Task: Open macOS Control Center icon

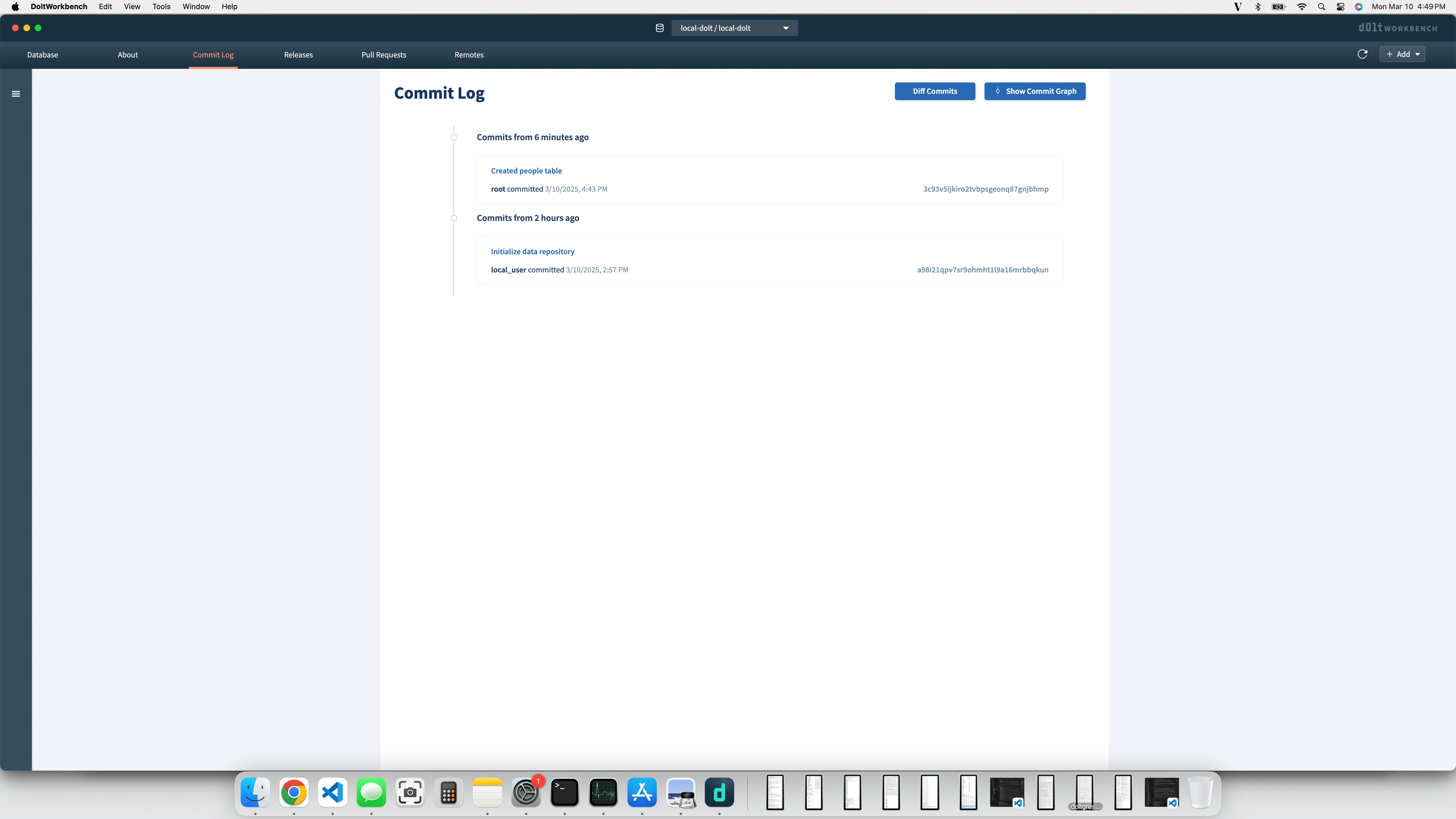Action: tap(1340, 7)
